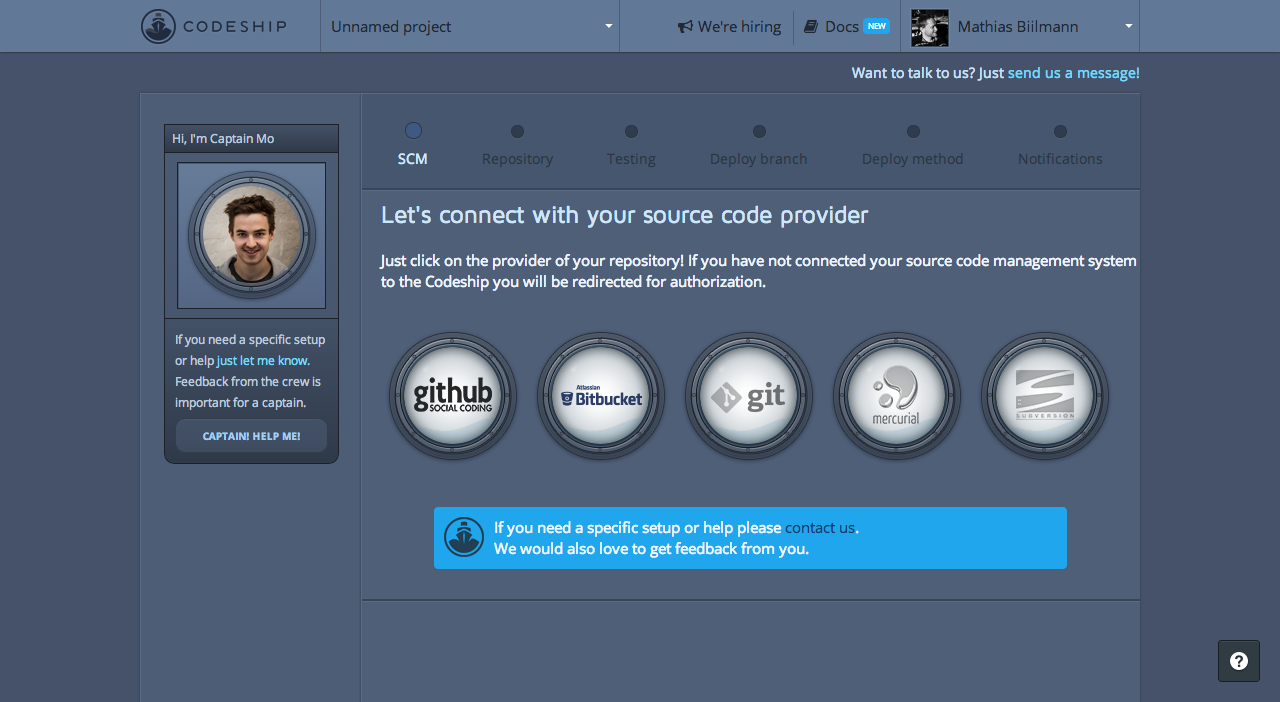
Task: Click the Deploy method progress dot
Action: (x=913, y=131)
